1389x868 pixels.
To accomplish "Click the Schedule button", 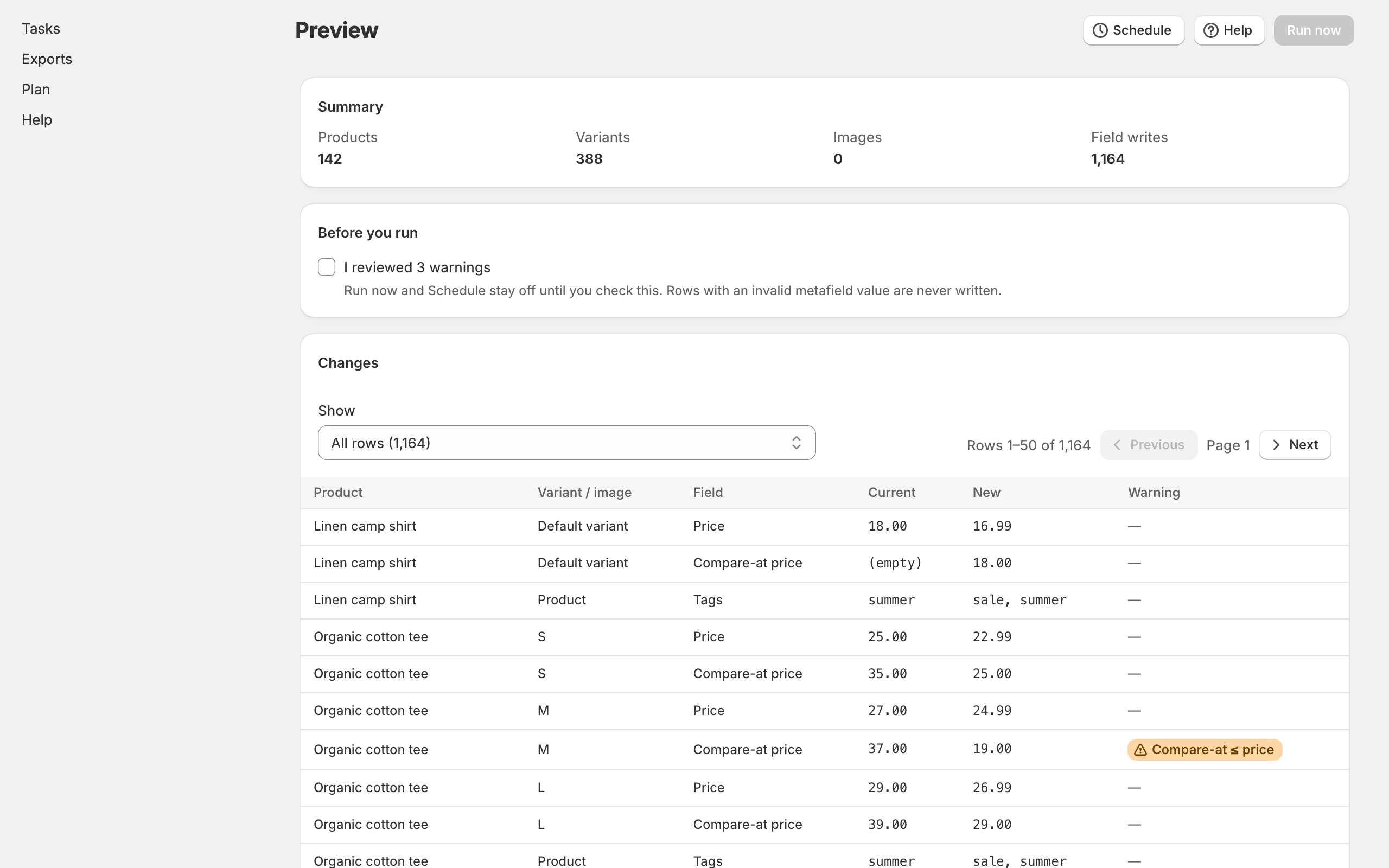I will [1133, 30].
